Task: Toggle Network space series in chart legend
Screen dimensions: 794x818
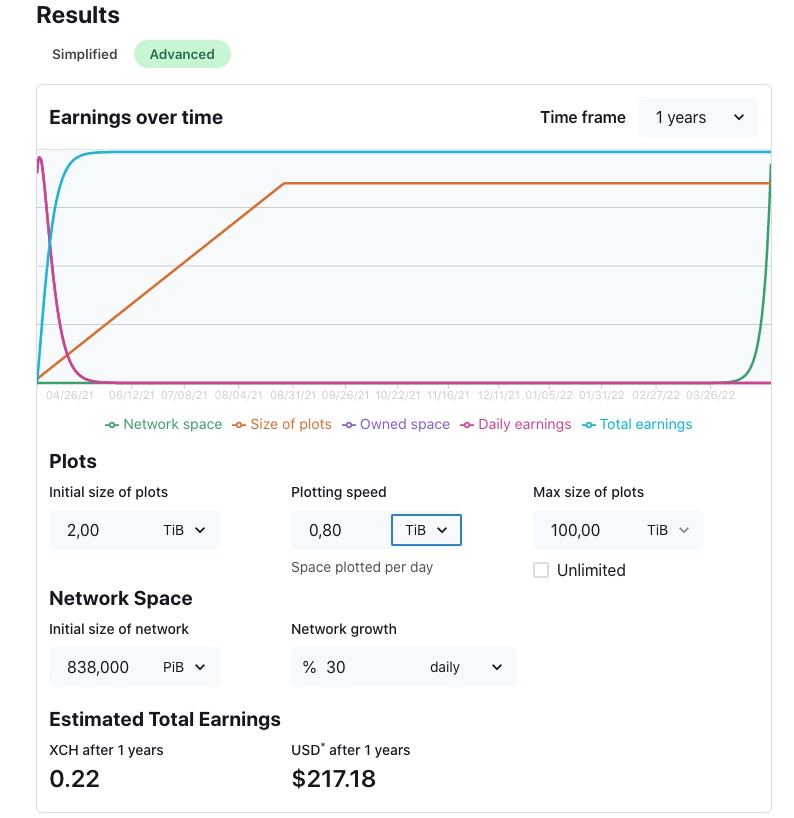Action: [163, 424]
